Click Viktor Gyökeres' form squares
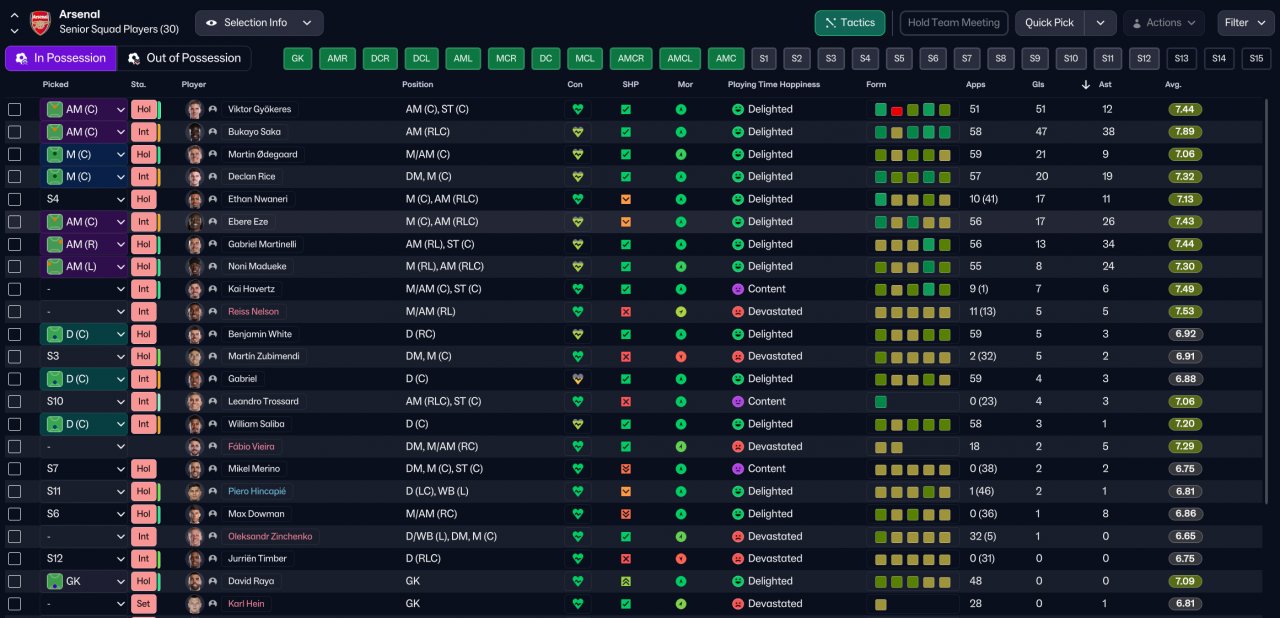Image resolution: width=1280 pixels, height=618 pixels. click(913, 109)
